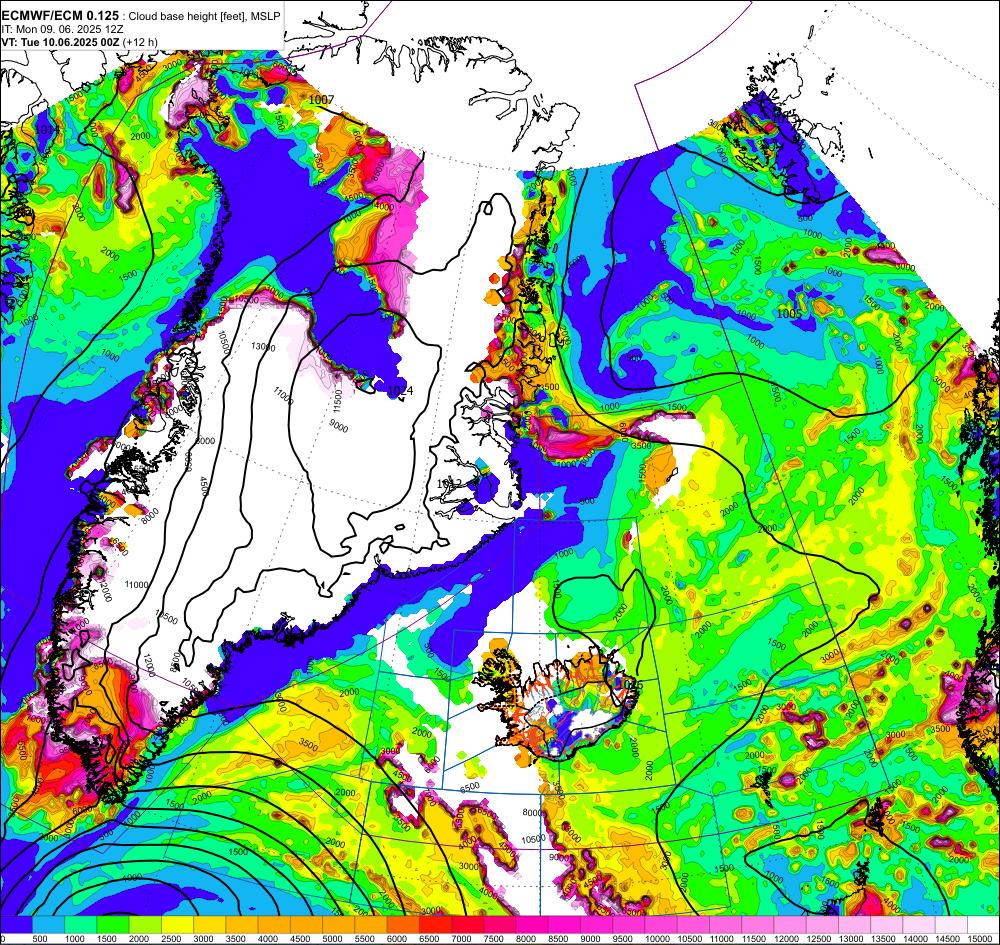
Task: Pick the light blue 500–1000 legend swatch
Action: click(x=48, y=925)
